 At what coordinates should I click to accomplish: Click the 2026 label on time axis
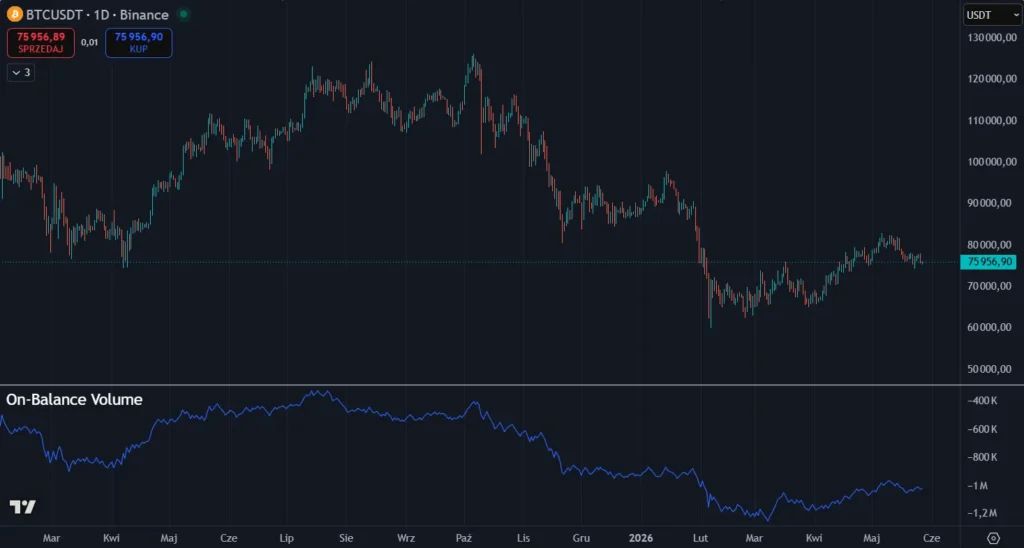pos(641,538)
